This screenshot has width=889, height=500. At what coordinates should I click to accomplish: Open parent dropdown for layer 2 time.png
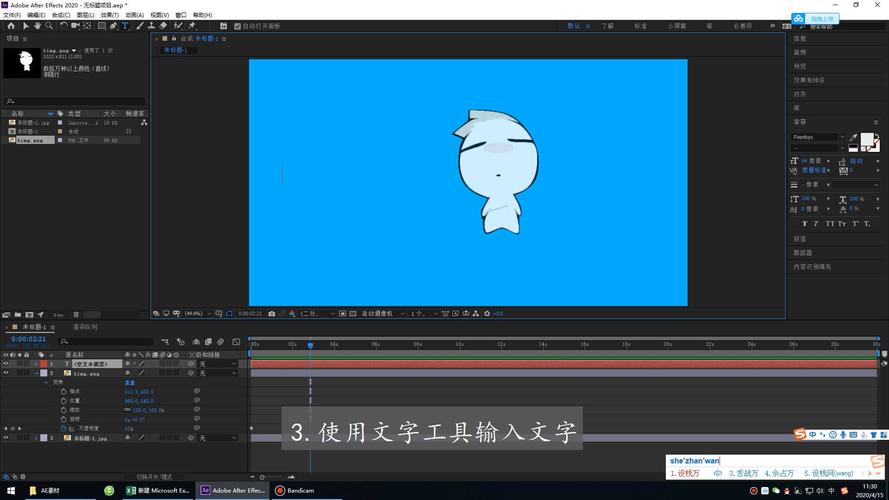tap(217, 373)
